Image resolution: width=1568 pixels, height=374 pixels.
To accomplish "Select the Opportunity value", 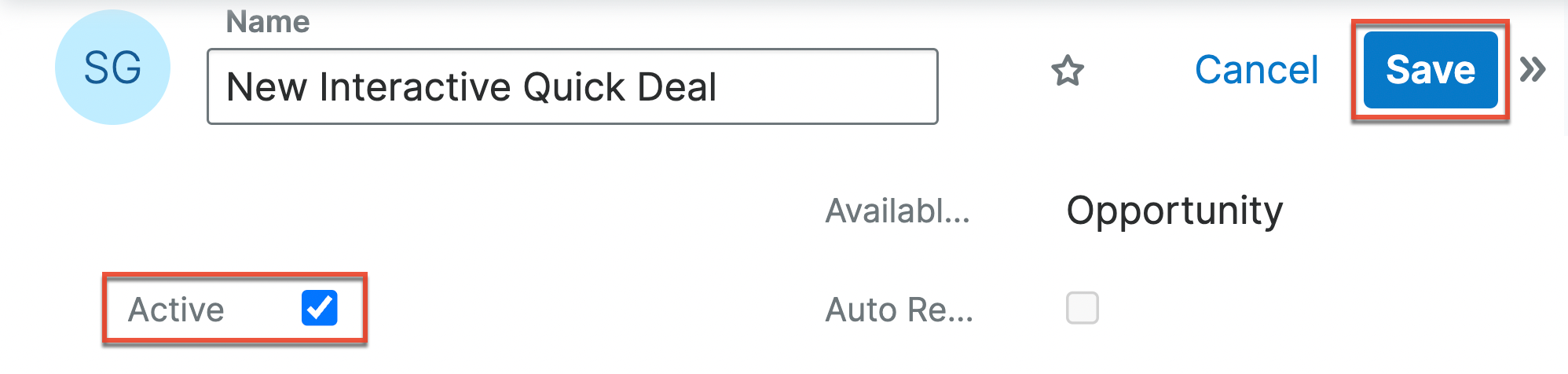I will (x=1174, y=211).
